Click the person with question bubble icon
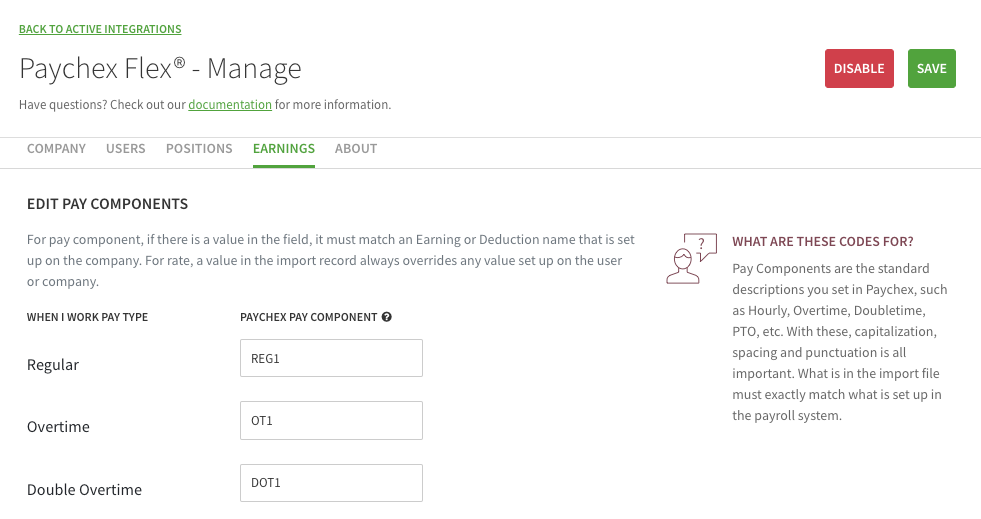 click(691, 258)
